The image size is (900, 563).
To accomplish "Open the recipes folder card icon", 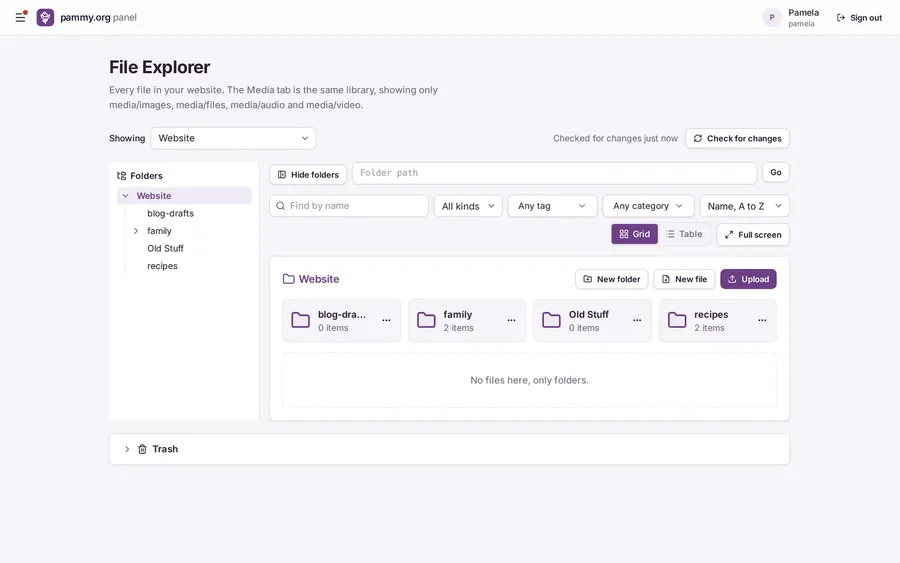I will 677,320.
